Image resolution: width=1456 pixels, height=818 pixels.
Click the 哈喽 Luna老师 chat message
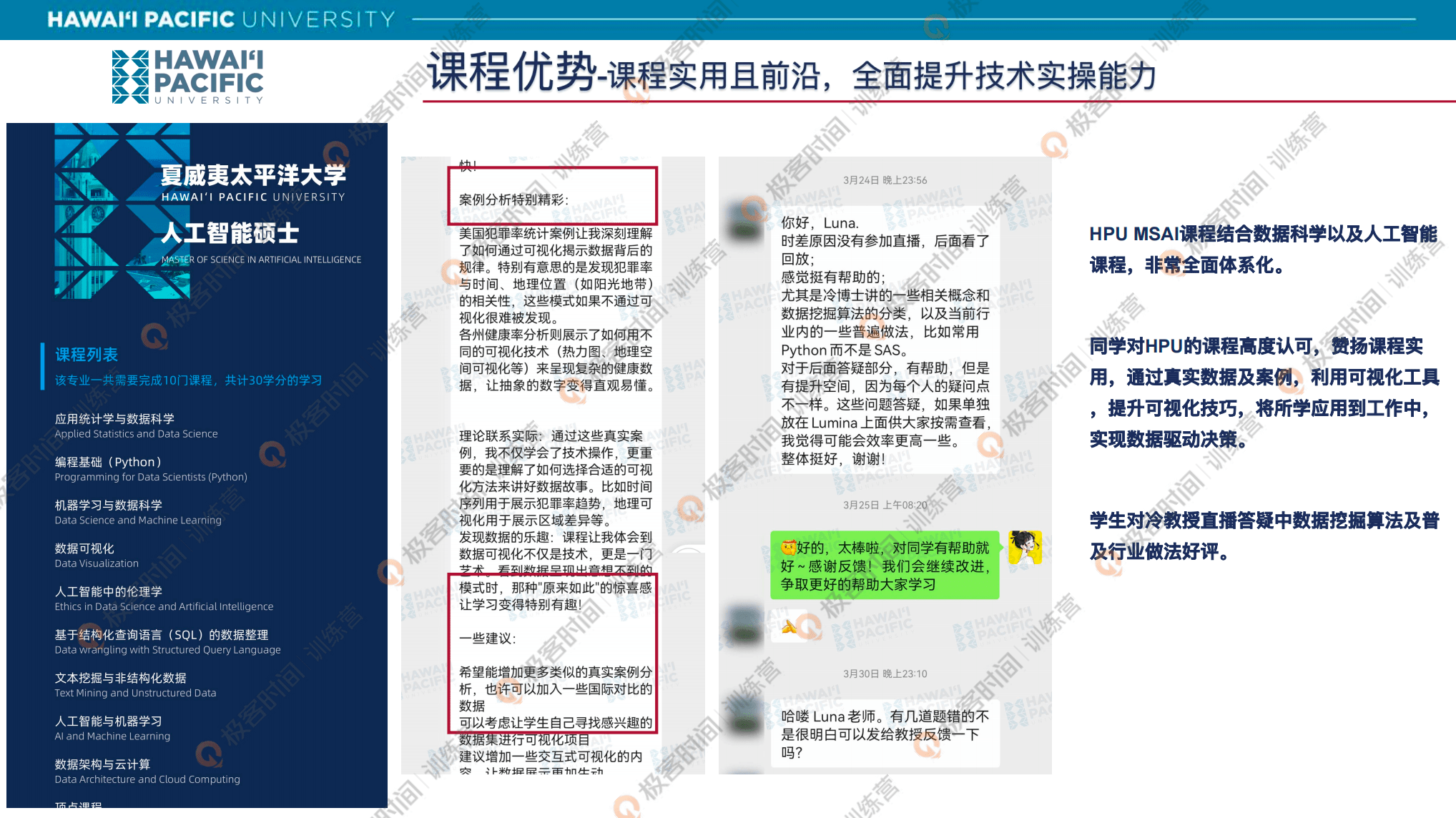(885, 734)
